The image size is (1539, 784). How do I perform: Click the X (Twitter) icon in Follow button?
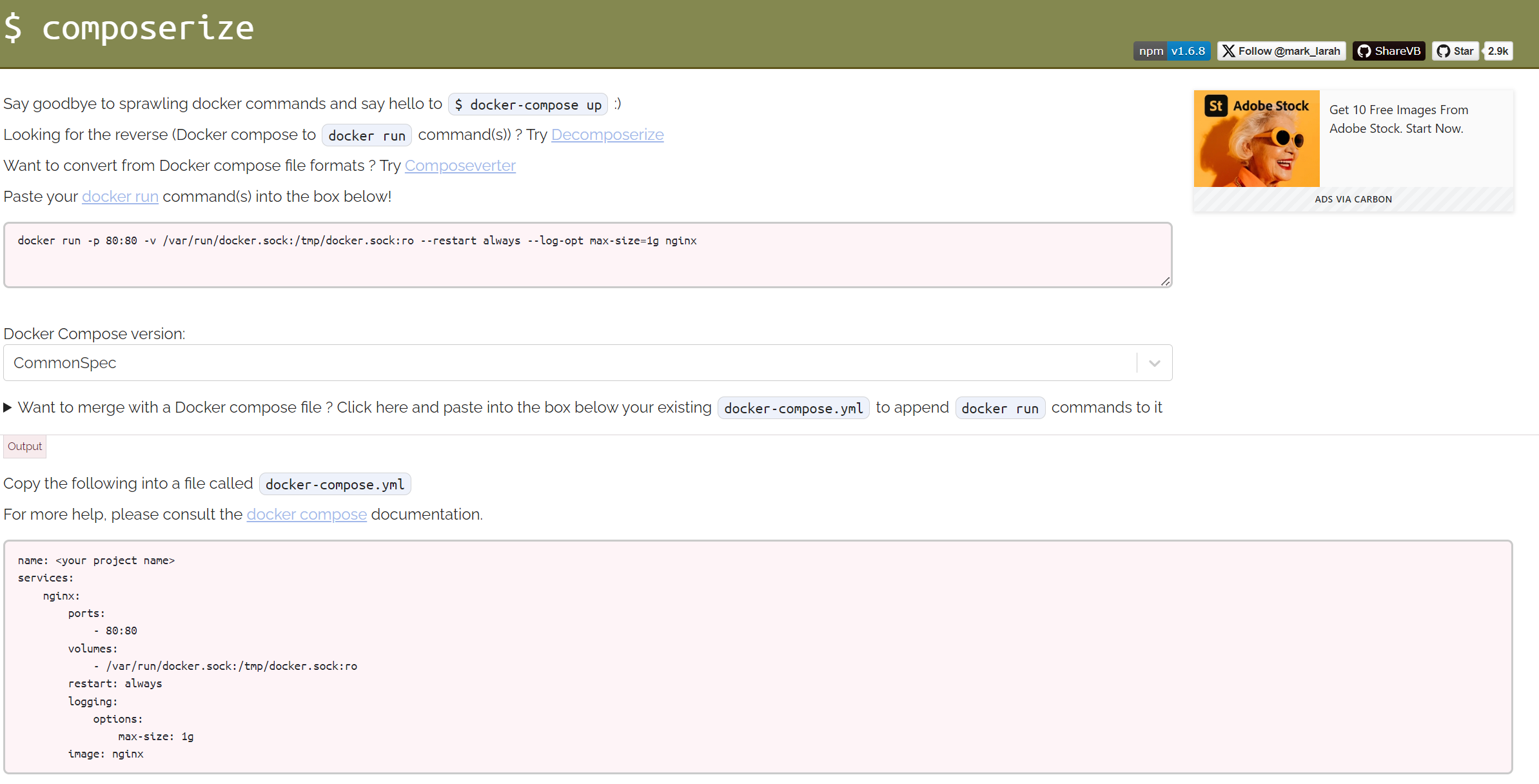click(x=1229, y=51)
